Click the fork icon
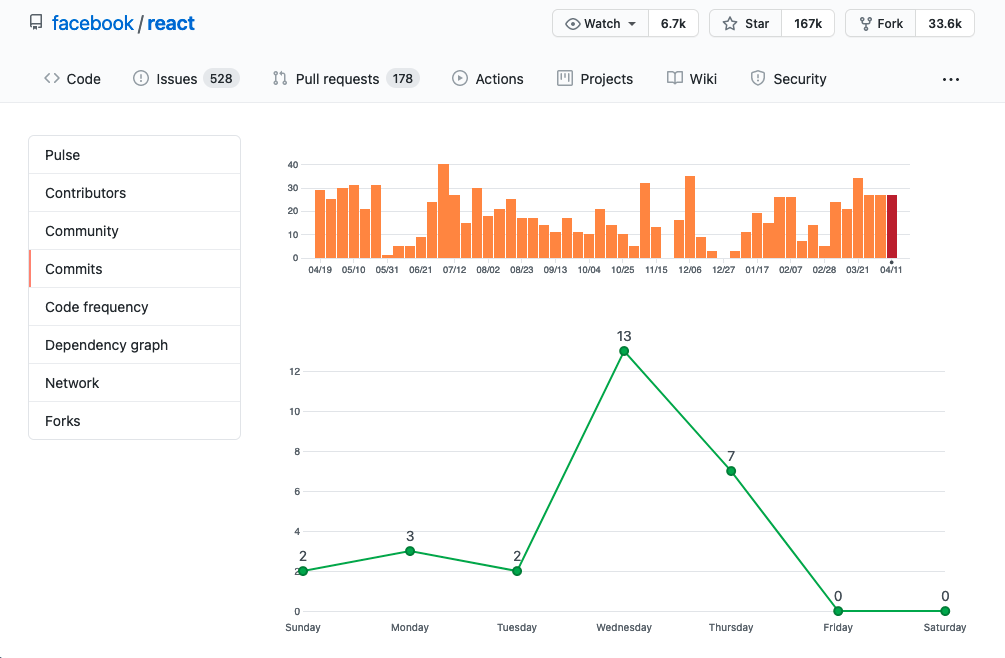This screenshot has height=658, width=1005. pos(865,24)
